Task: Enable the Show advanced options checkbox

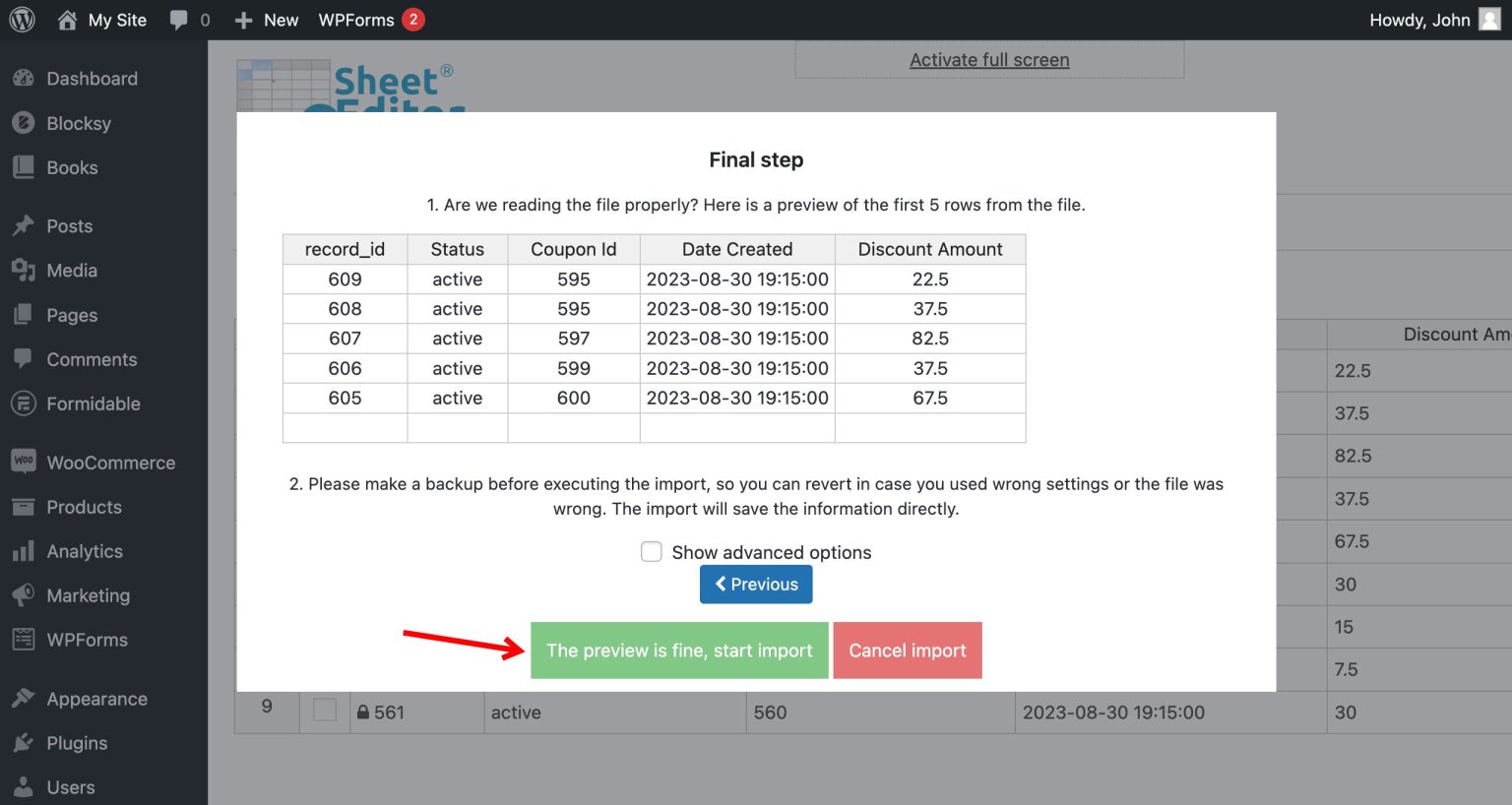Action: tap(652, 552)
